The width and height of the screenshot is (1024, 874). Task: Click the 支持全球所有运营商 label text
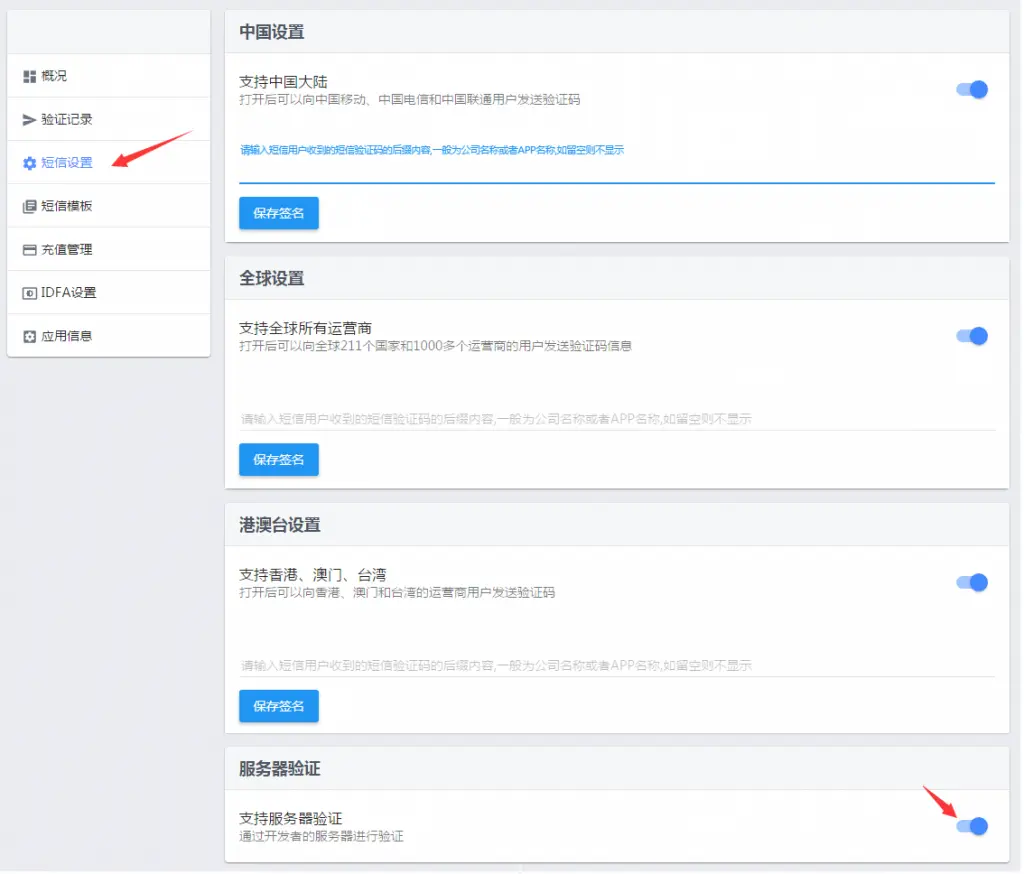tap(305, 328)
